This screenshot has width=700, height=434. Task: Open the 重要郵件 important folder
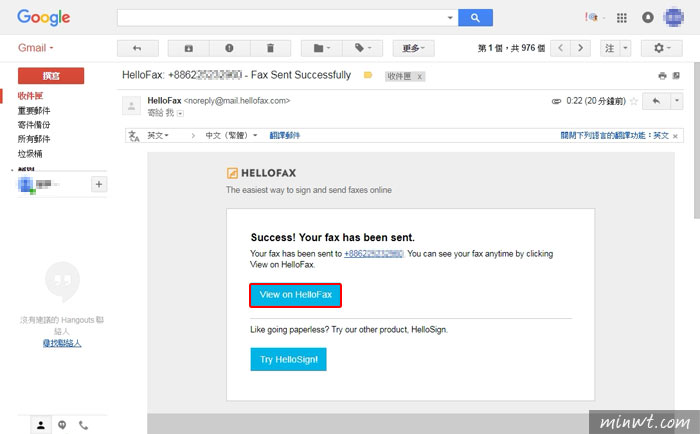click(x=34, y=110)
